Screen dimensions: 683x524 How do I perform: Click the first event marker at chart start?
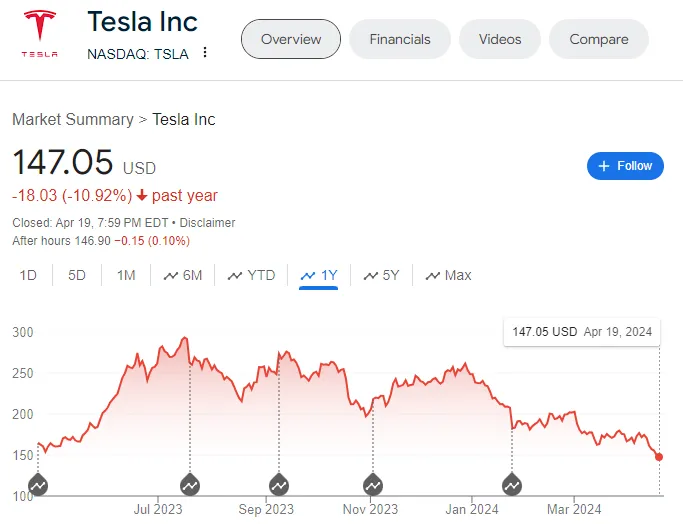(38, 484)
